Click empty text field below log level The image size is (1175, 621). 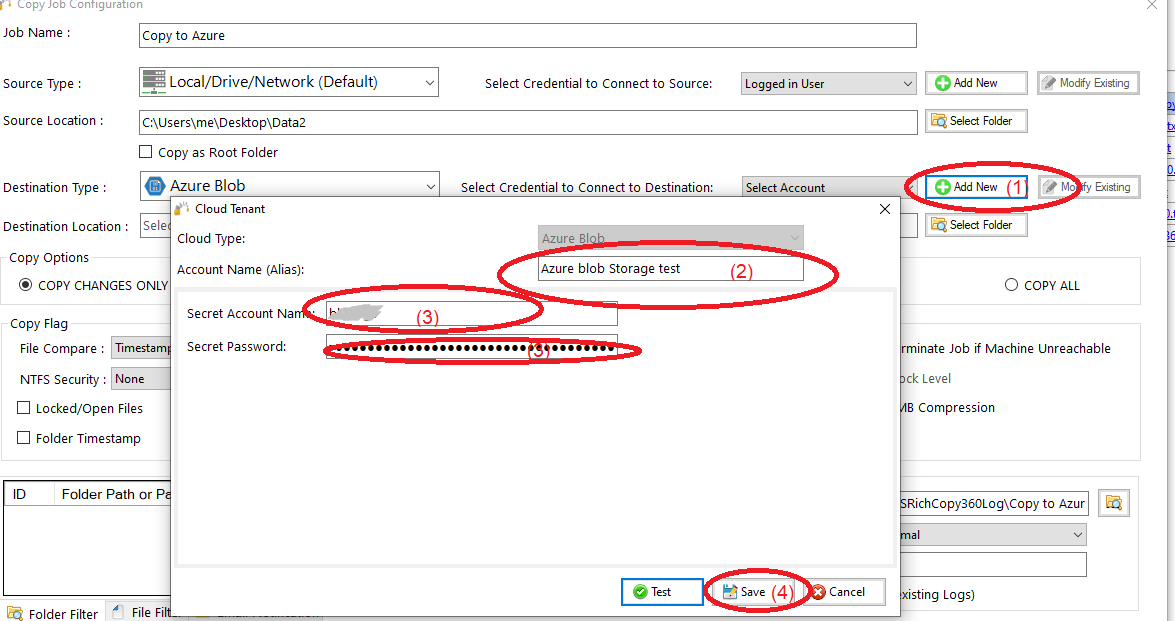coord(992,565)
